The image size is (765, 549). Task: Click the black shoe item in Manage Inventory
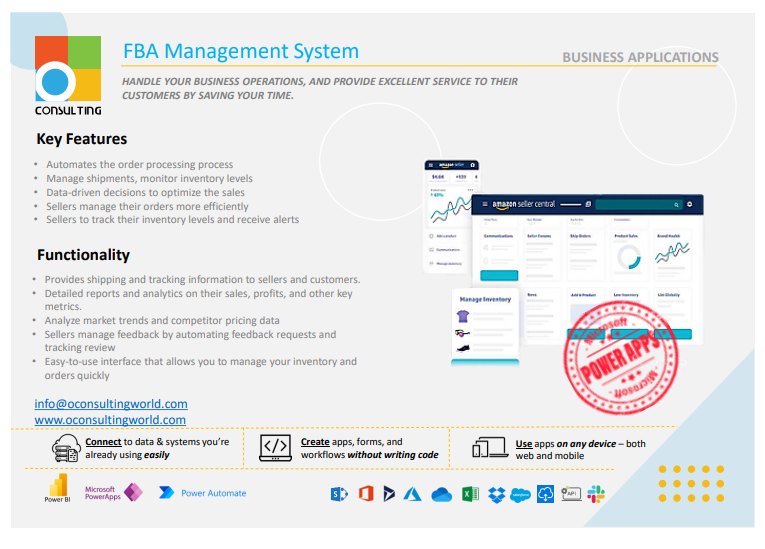[x=463, y=348]
